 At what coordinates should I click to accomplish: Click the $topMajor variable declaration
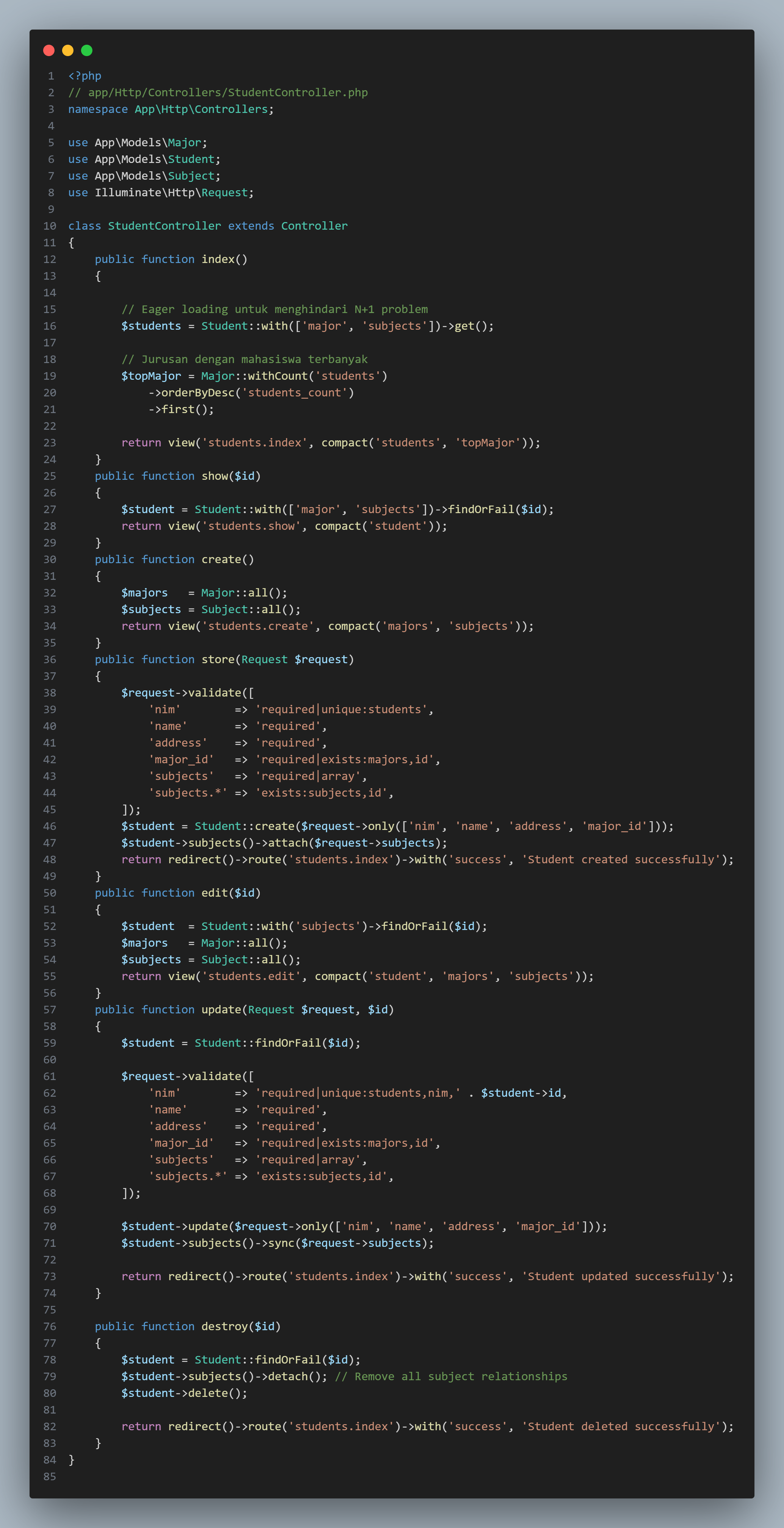click(151, 376)
